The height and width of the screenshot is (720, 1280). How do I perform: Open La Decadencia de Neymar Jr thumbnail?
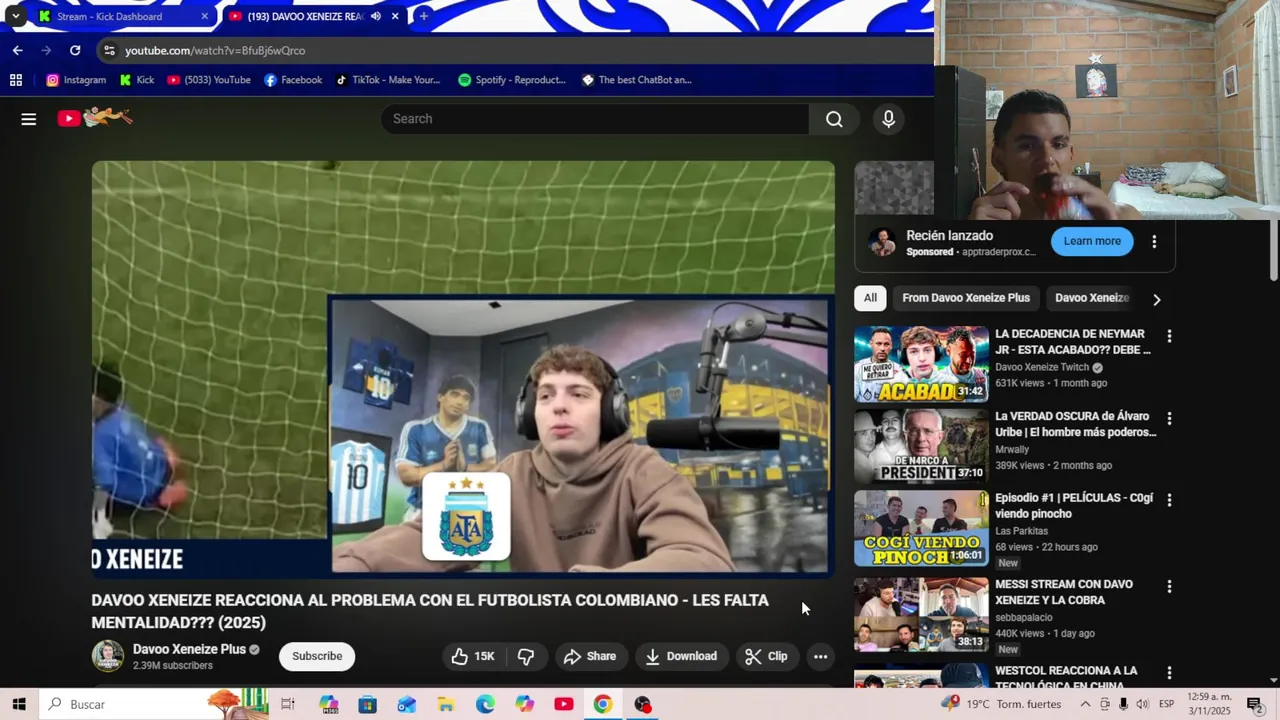[921, 364]
